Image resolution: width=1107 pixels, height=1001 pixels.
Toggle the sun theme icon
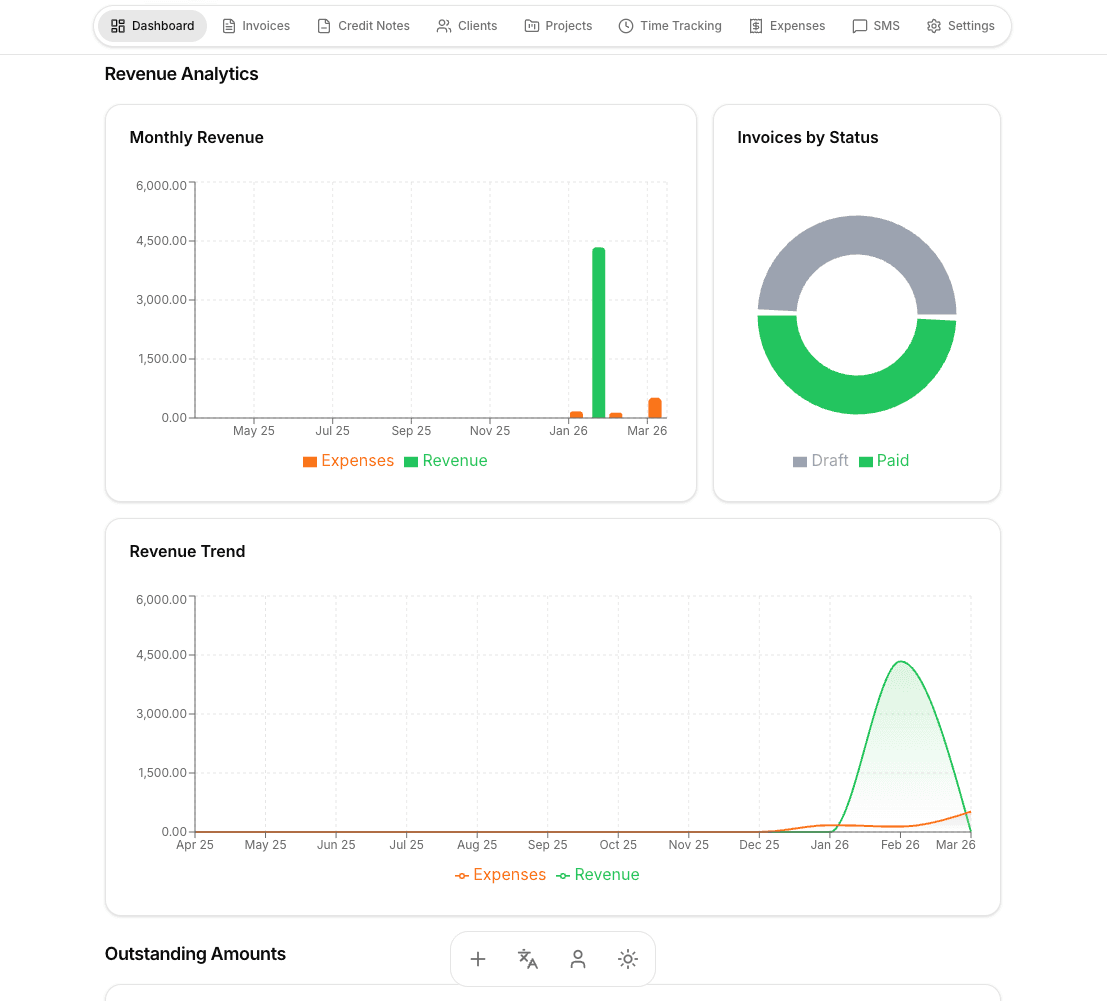(x=628, y=959)
